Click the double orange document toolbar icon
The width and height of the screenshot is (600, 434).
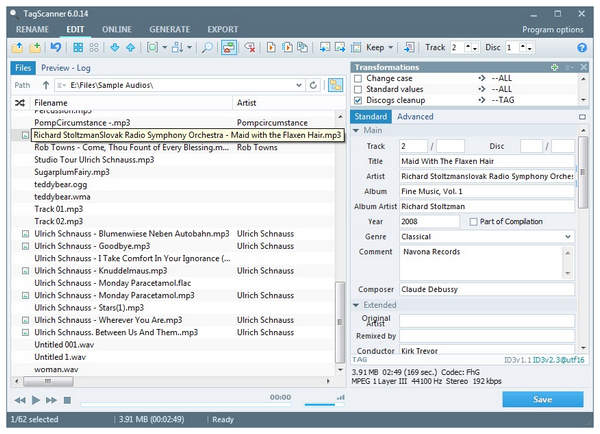tap(287, 47)
